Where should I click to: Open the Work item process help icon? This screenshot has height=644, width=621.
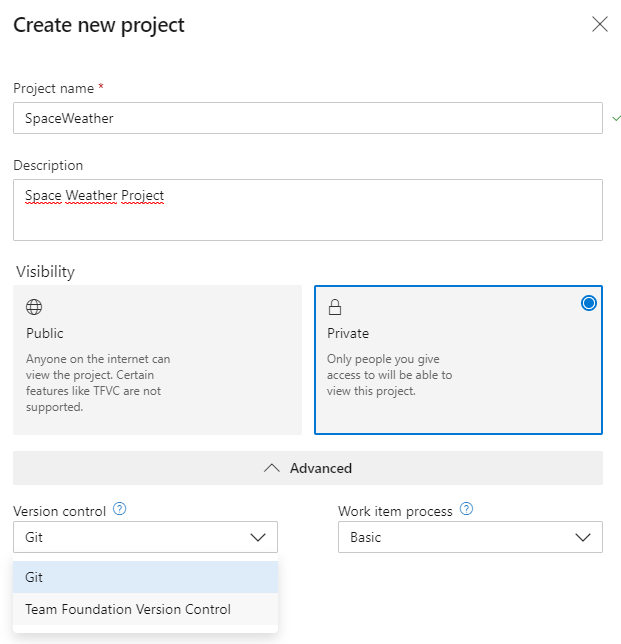point(466,510)
